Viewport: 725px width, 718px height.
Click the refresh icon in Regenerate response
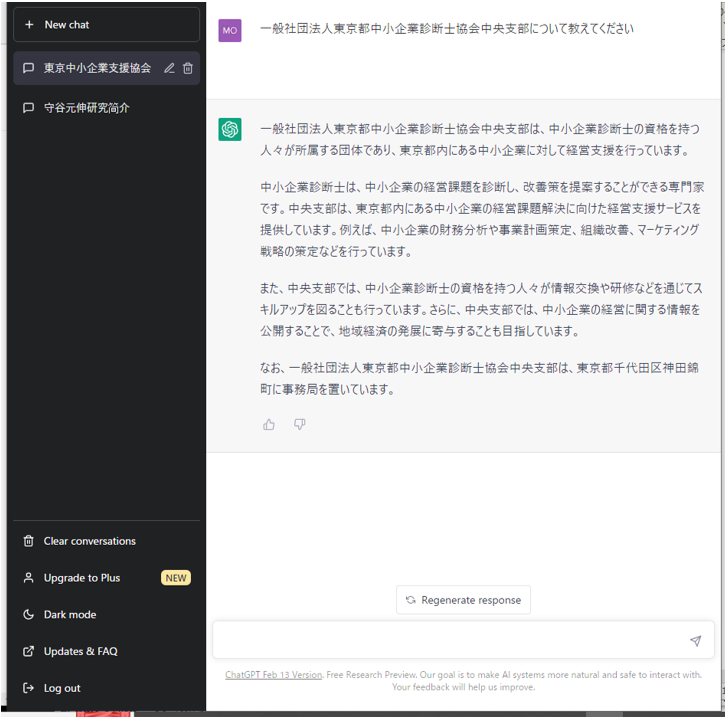coord(411,600)
